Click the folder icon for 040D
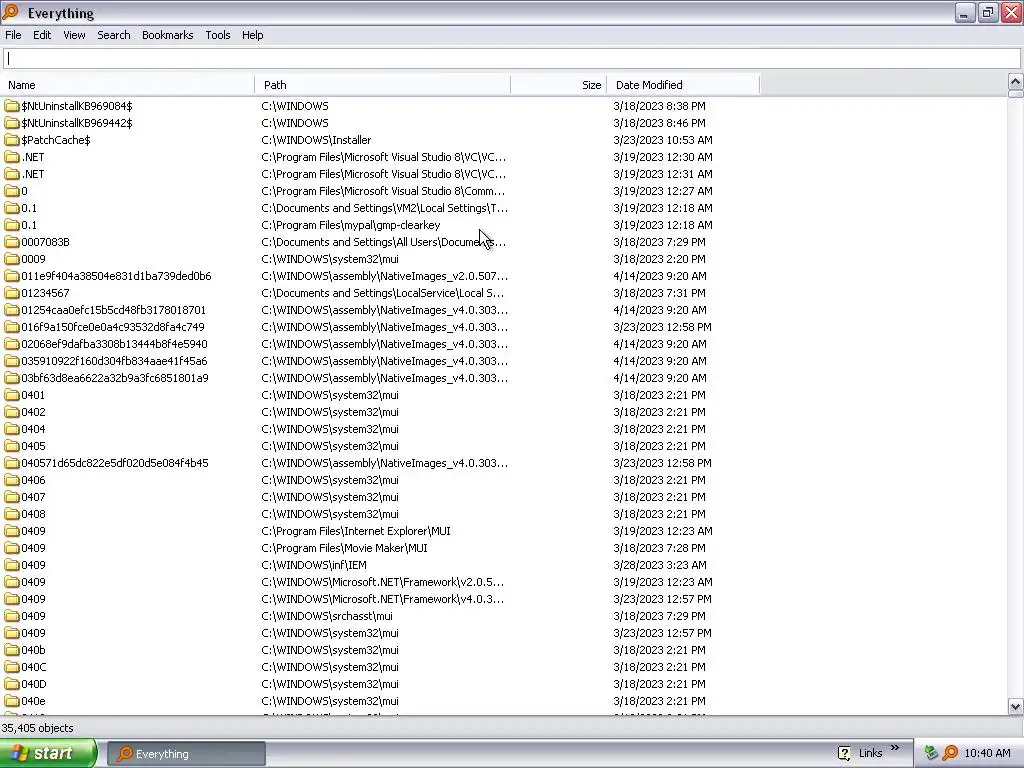 12,684
